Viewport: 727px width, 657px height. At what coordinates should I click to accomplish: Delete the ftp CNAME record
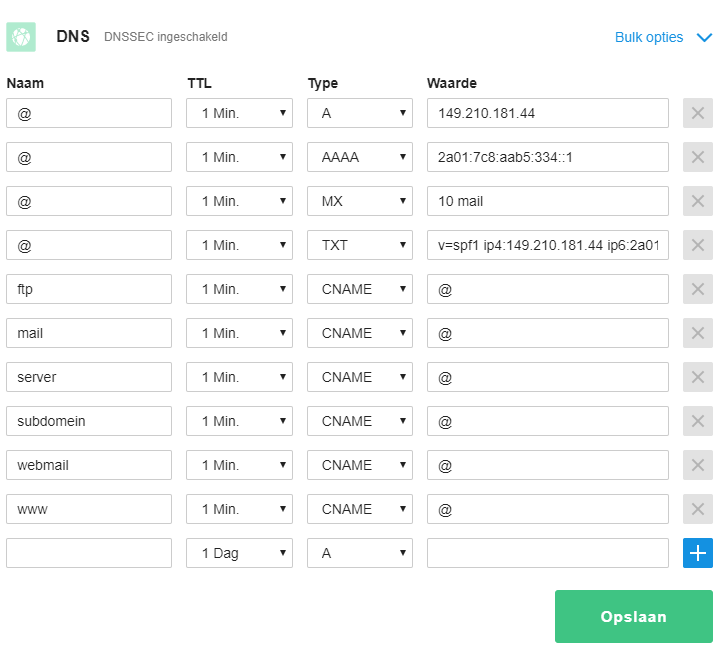click(x=697, y=289)
